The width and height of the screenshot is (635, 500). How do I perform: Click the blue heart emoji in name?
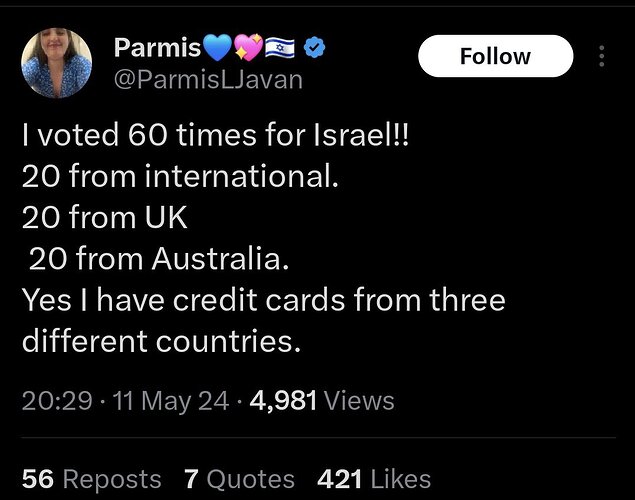tap(217, 47)
